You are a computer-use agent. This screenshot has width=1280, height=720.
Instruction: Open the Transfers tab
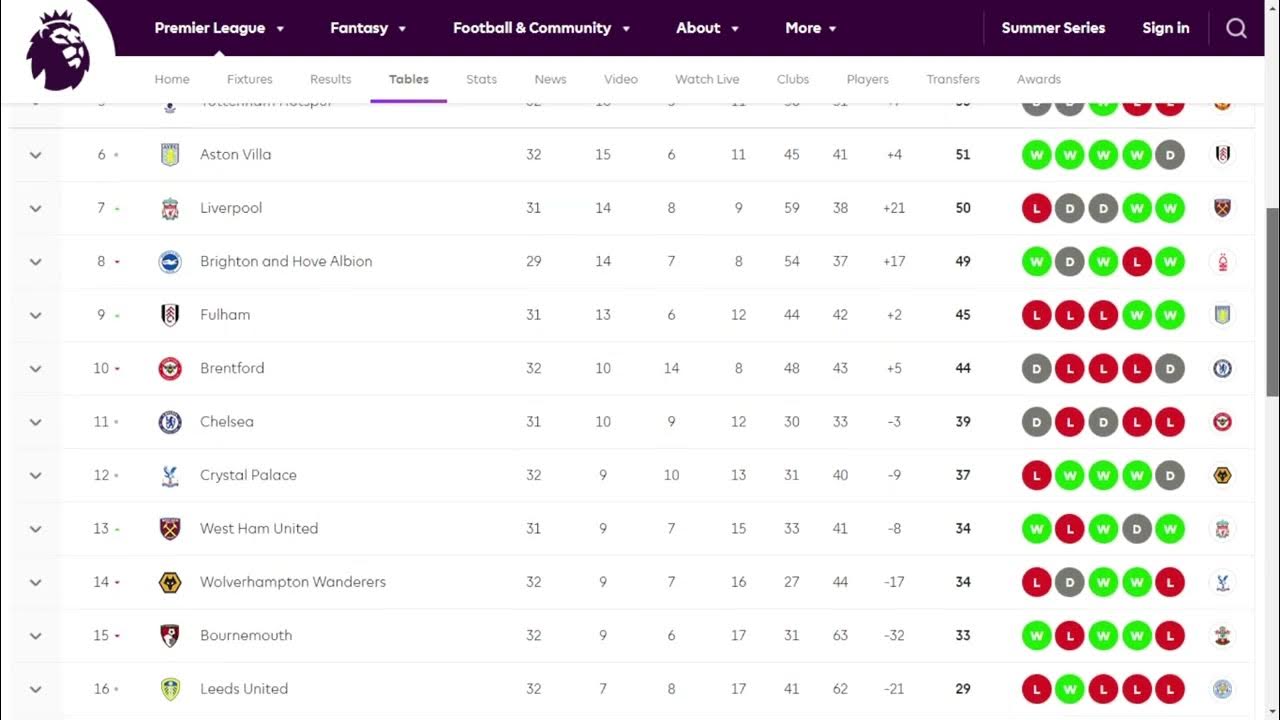click(953, 79)
